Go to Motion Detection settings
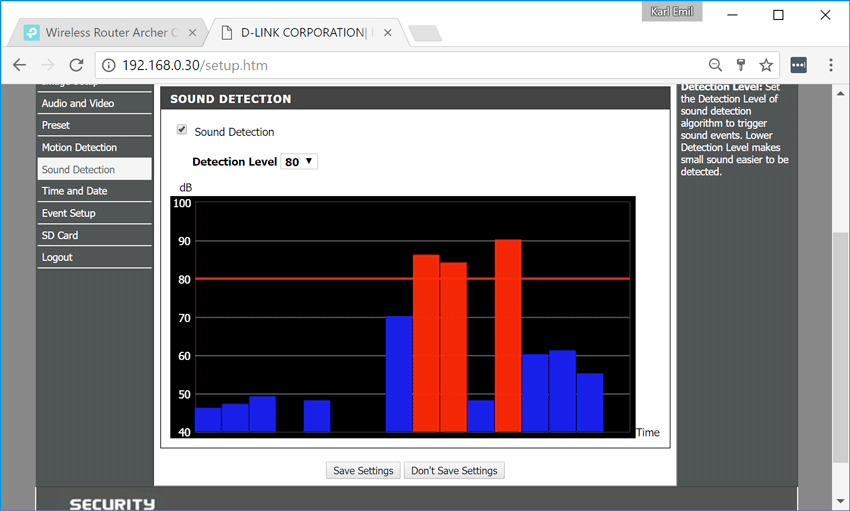The width and height of the screenshot is (850, 511). (x=79, y=147)
